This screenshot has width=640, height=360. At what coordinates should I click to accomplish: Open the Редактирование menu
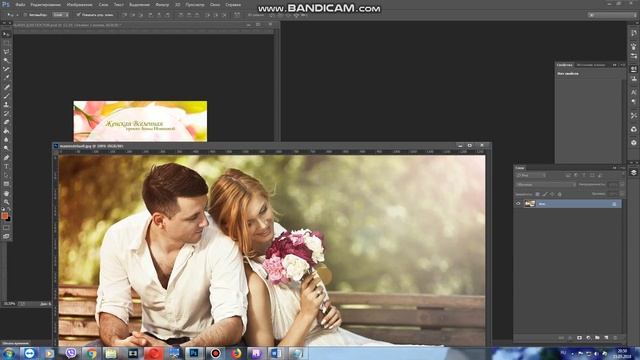tap(46, 5)
